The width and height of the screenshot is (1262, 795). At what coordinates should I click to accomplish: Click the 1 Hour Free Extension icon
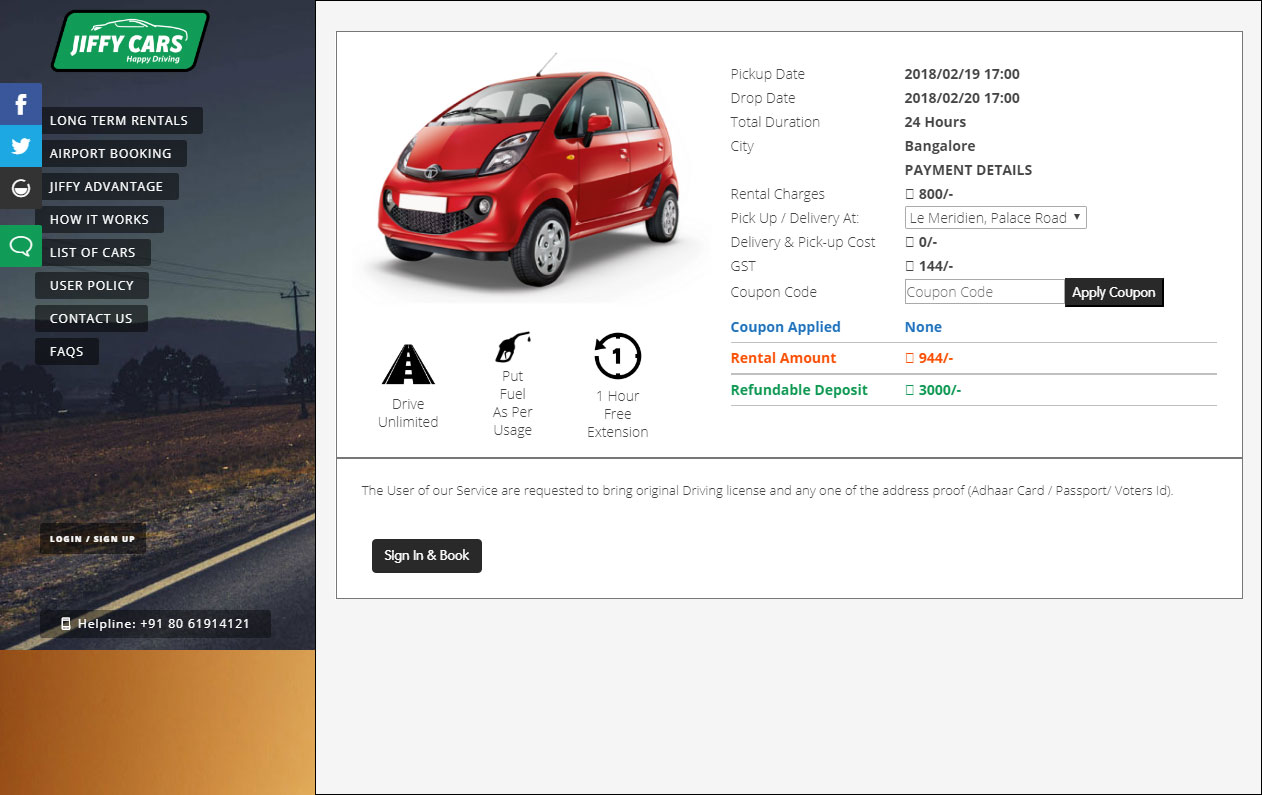coord(617,356)
